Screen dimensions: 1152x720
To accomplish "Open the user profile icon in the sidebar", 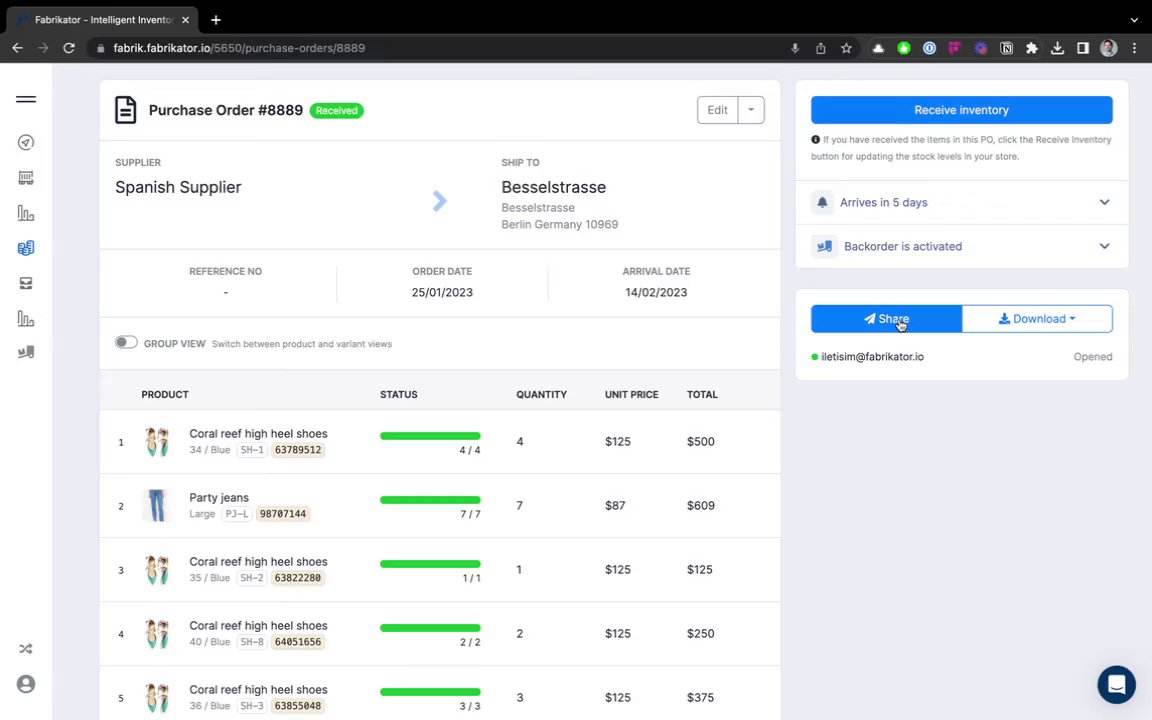I will coord(26,684).
